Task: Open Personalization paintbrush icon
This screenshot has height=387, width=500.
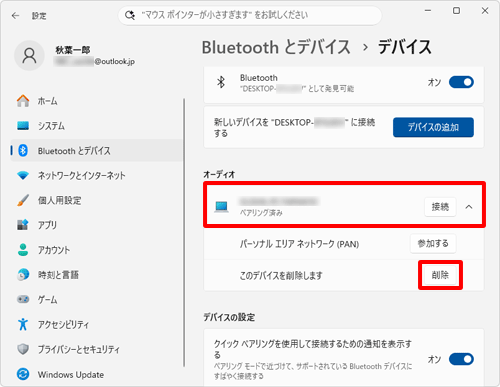Action: (x=23, y=200)
